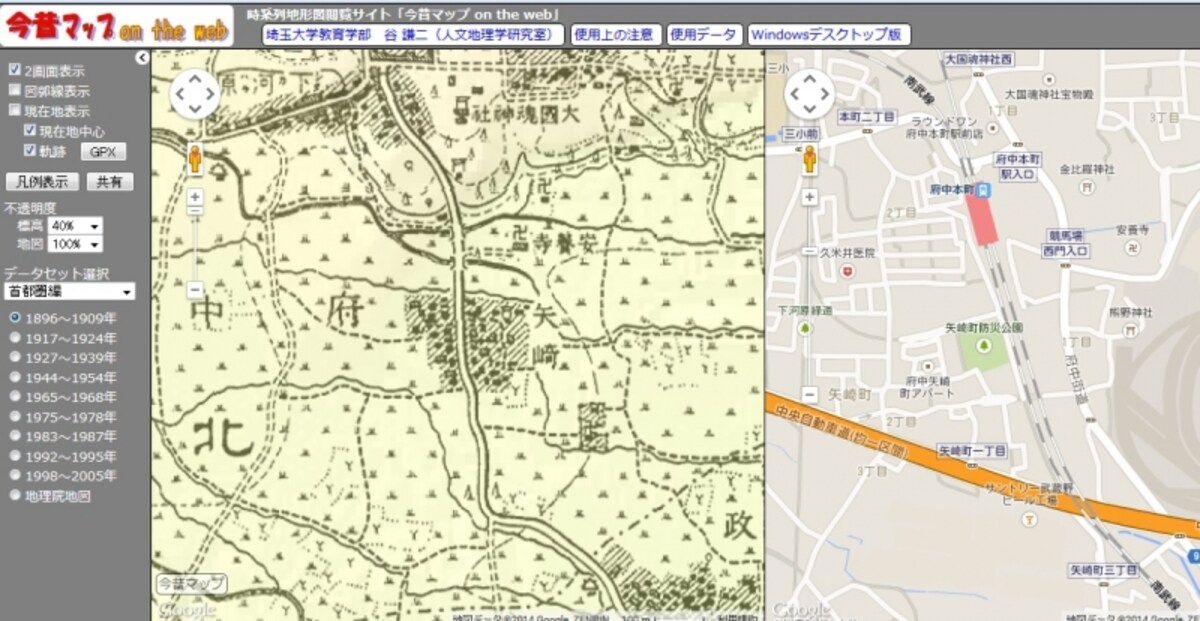Select the 1992～1995年 radio option
Screen dimensions: 1200x621
(15, 456)
